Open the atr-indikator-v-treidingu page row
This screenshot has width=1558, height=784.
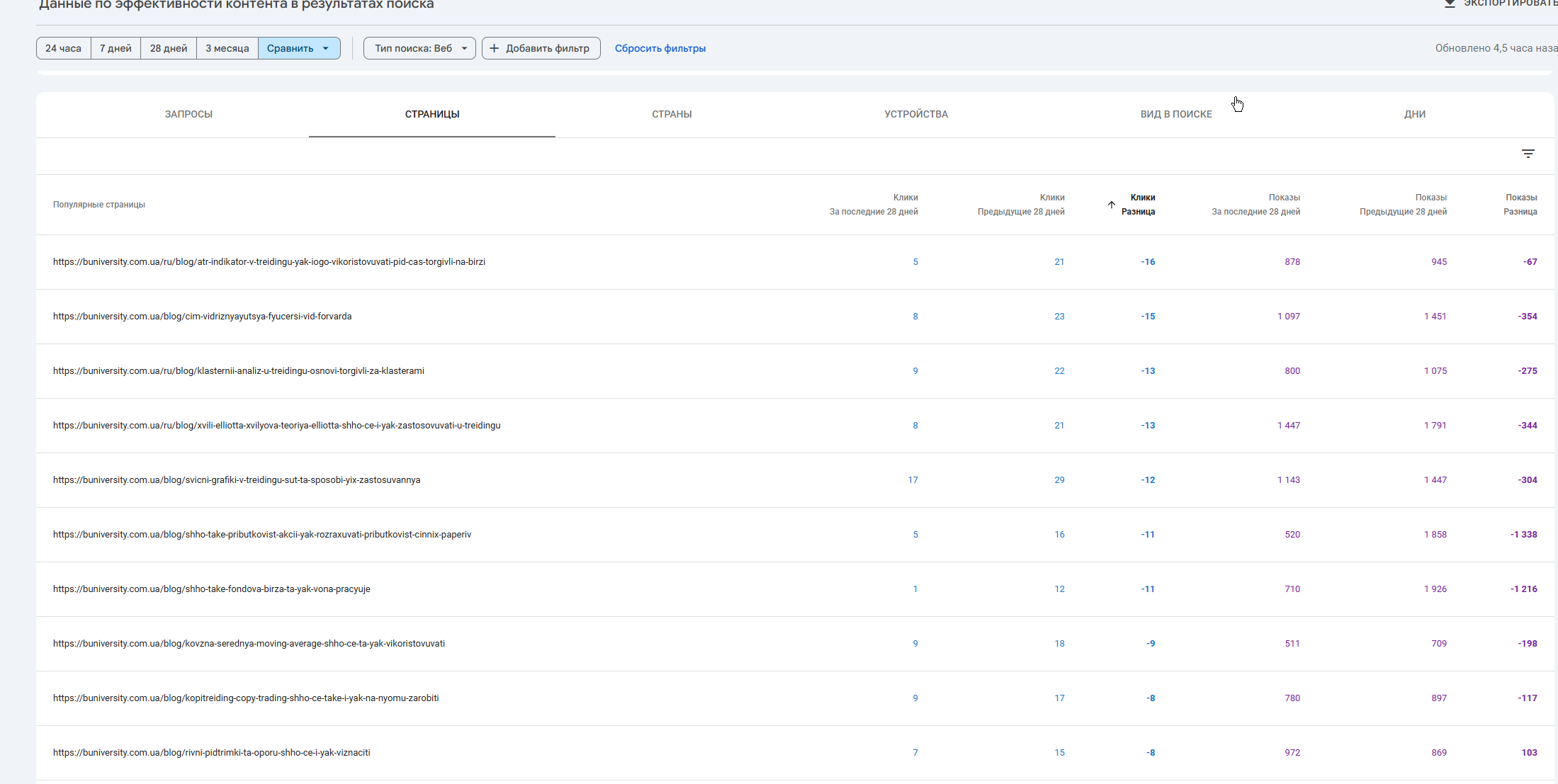(x=269, y=262)
